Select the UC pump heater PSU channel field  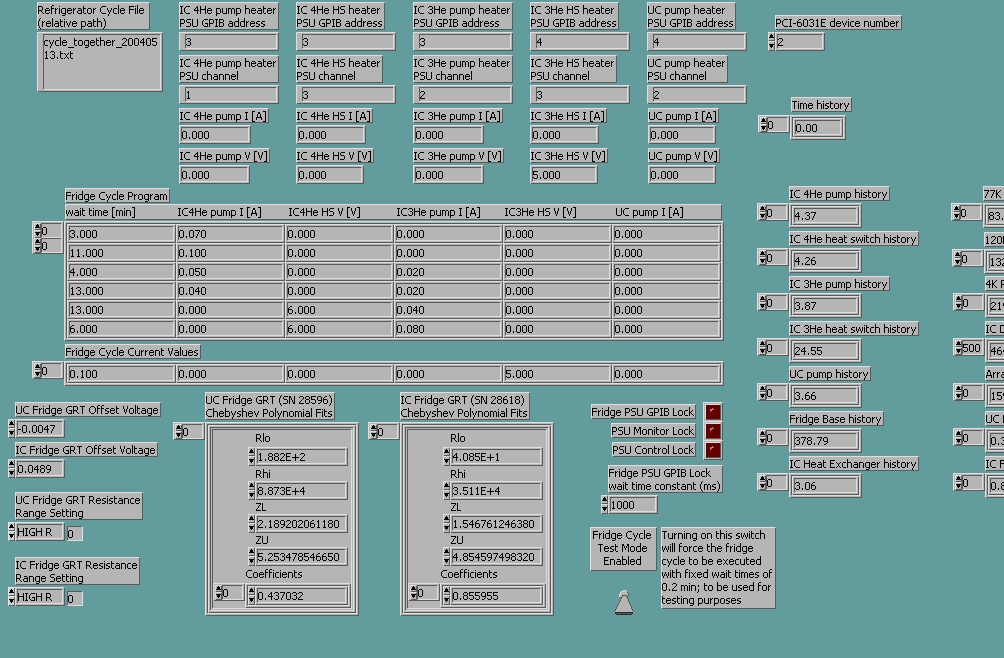[696, 95]
